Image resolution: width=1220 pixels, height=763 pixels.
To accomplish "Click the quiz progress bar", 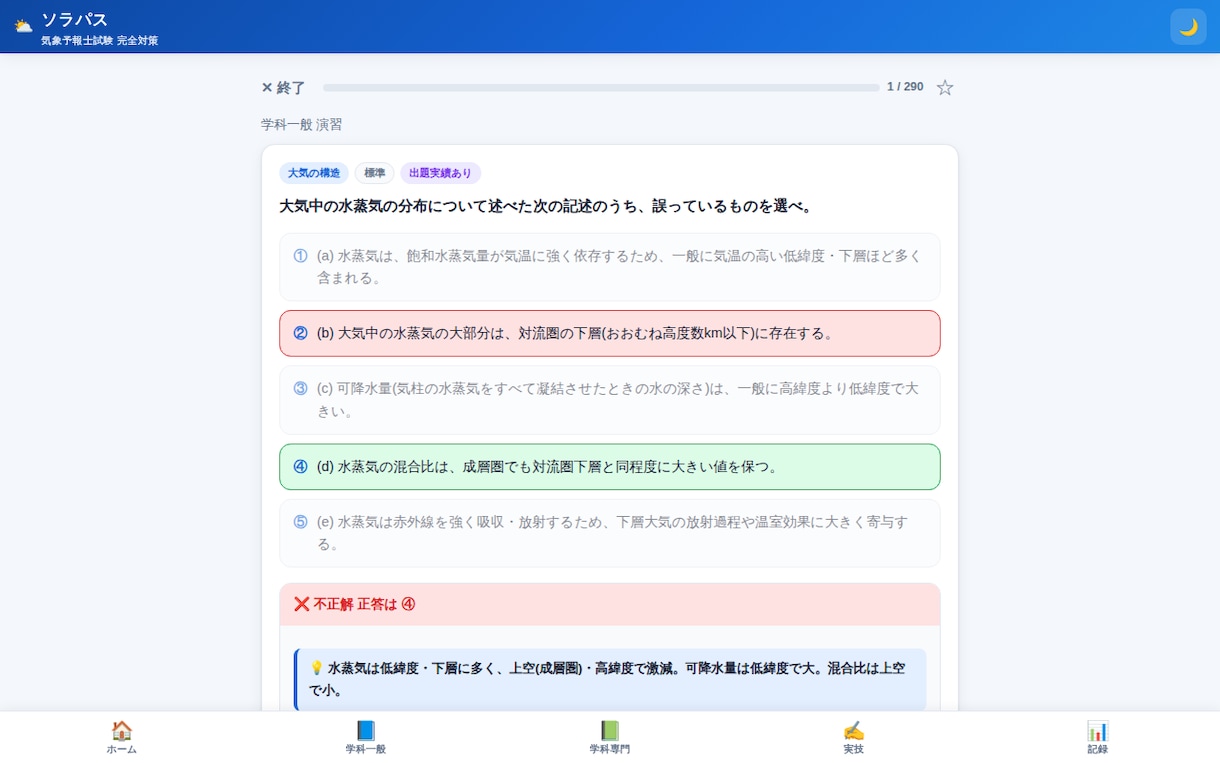I will (x=601, y=88).
